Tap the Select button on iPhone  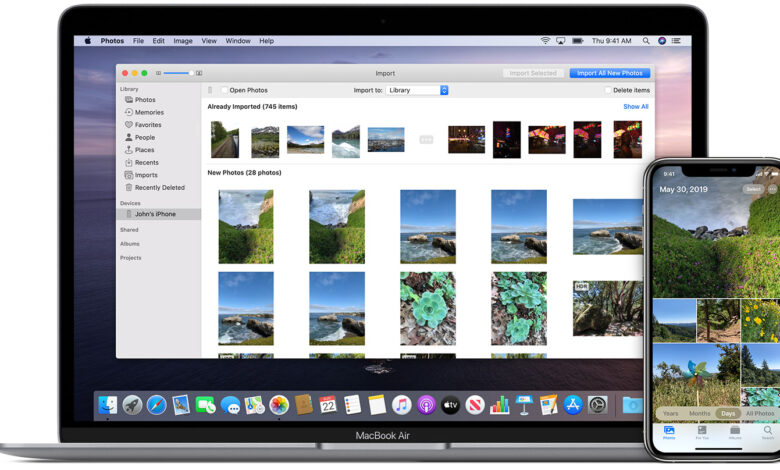[753, 189]
